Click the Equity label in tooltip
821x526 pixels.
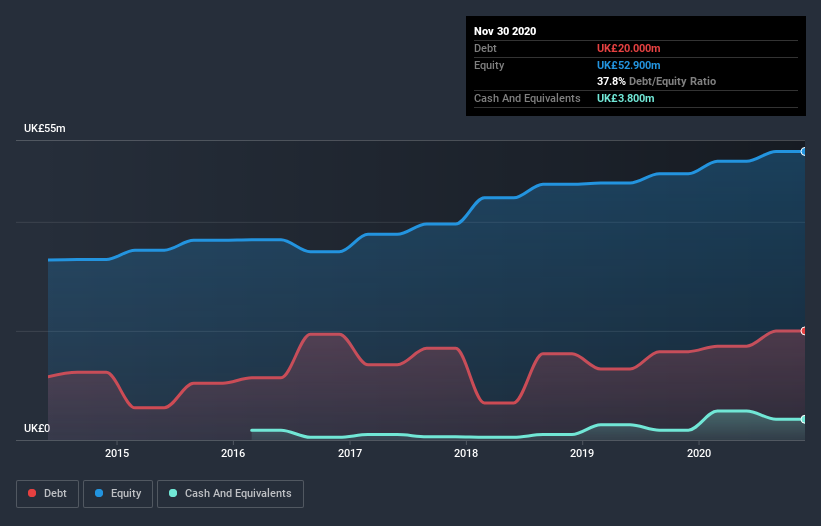pos(489,65)
